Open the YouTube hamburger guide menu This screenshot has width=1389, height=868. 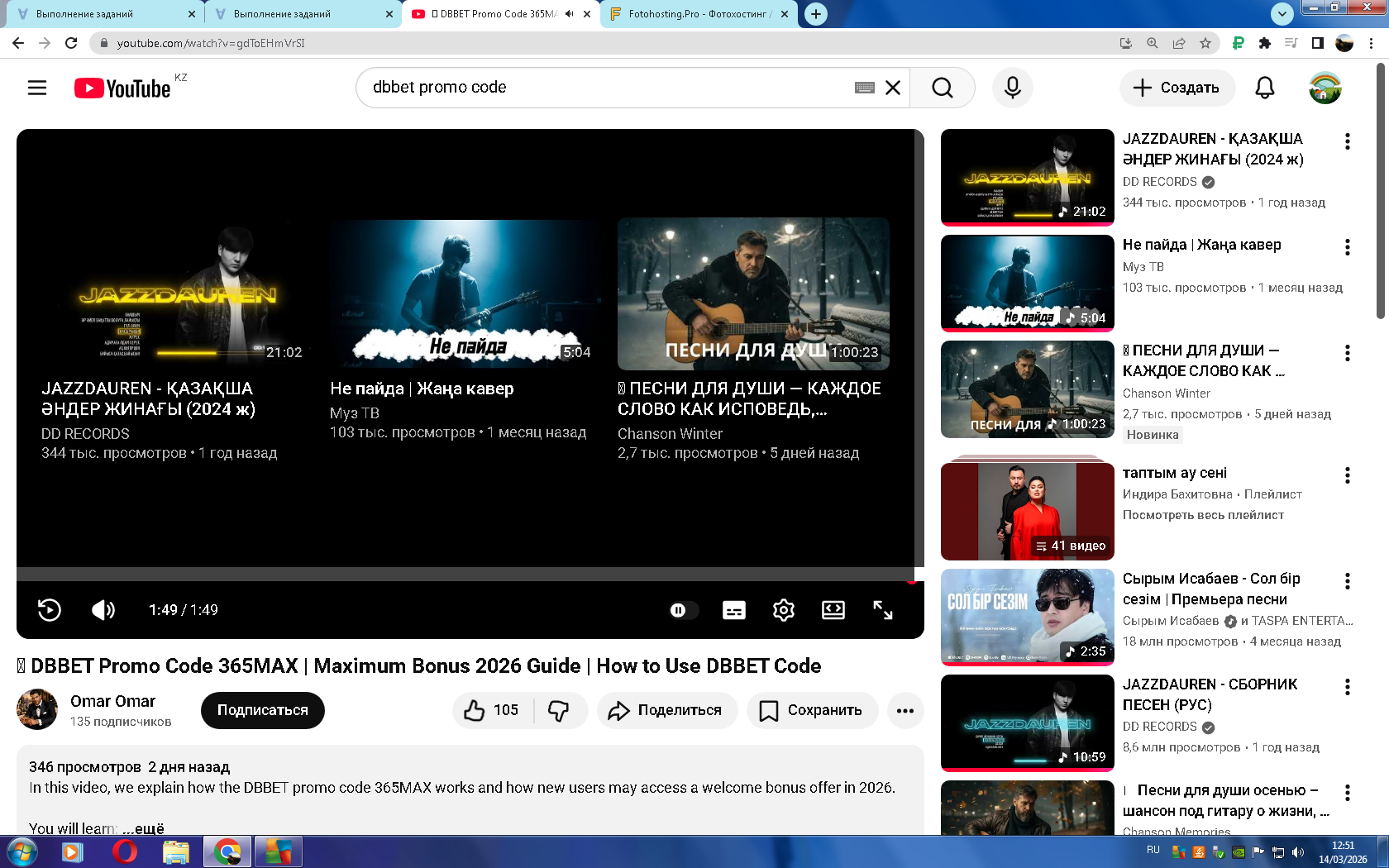[x=37, y=88]
